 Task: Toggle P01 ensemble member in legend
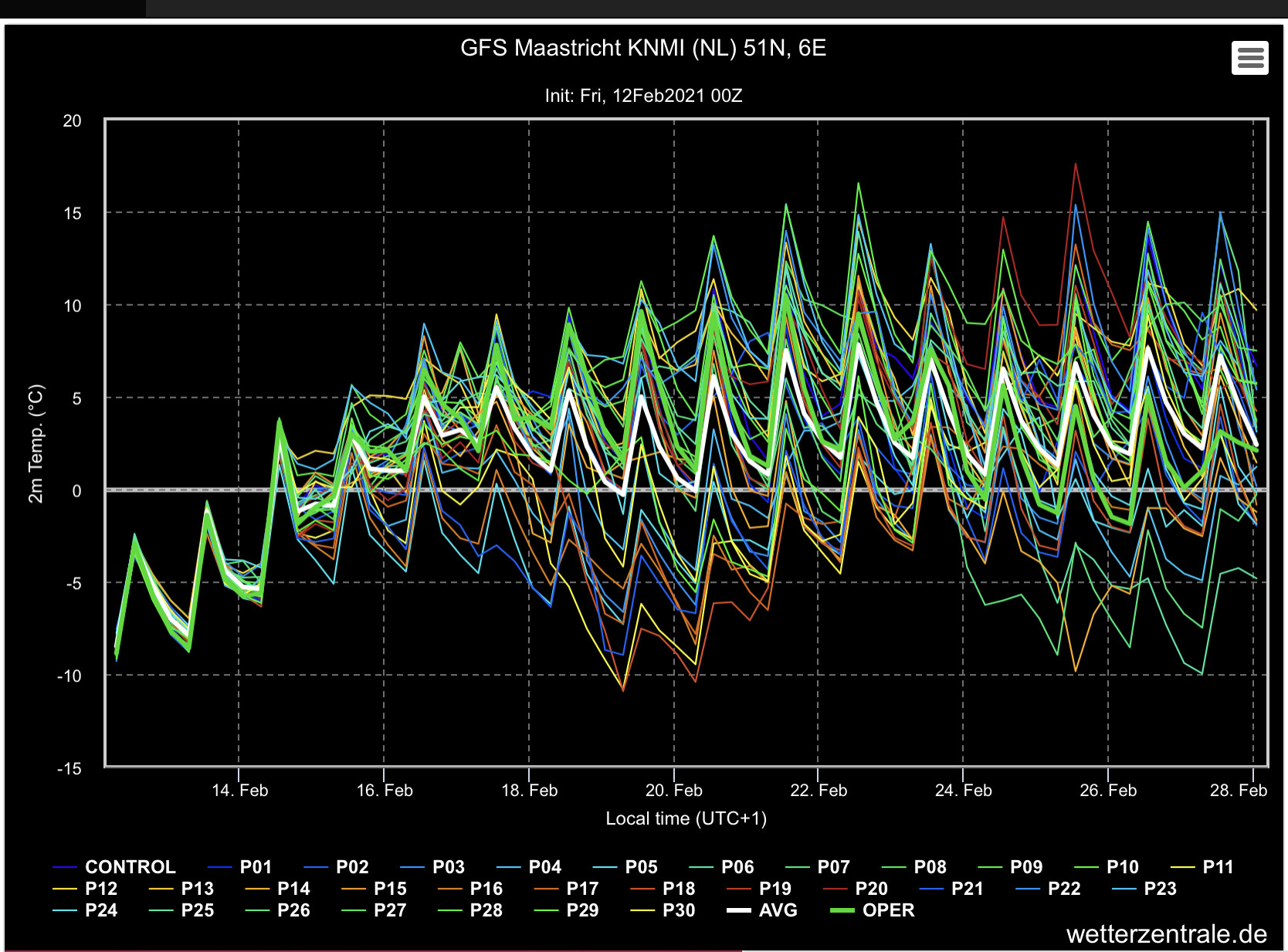pos(256,867)
